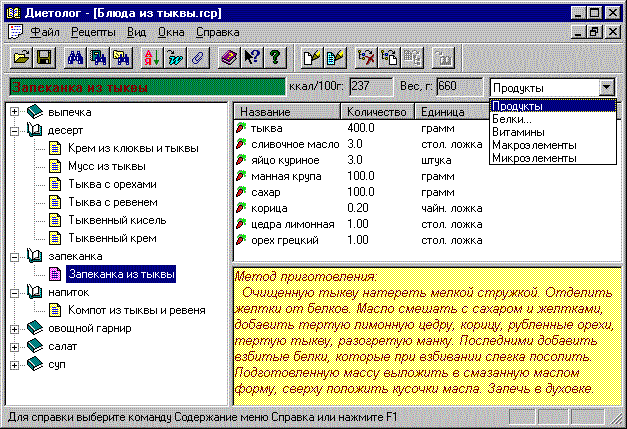Open the Справка menu

218,32
